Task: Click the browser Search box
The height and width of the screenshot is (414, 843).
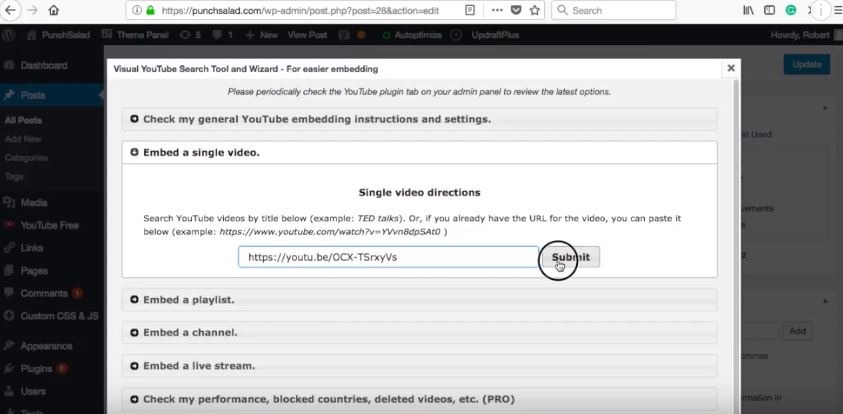Action: [614, 10]
